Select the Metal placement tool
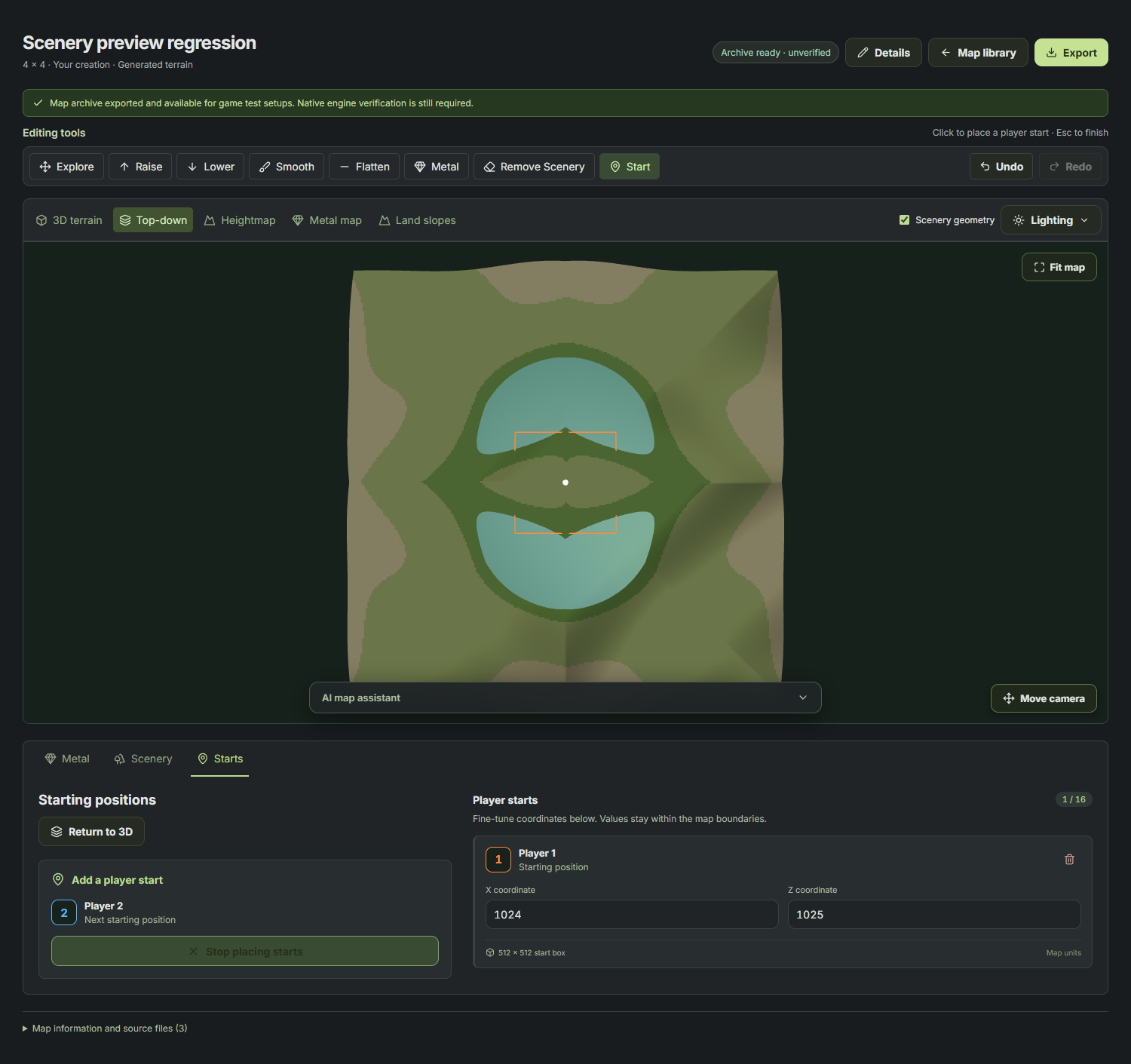 pos(437,167)
